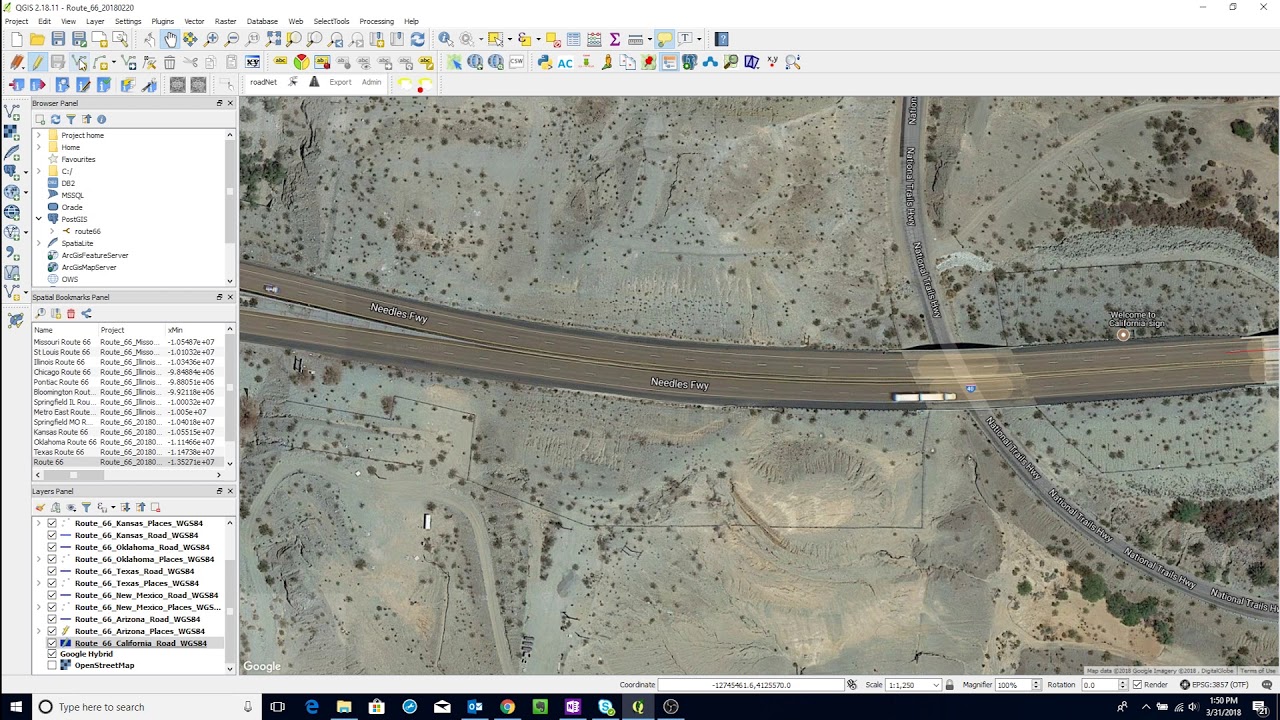Open the attribute table icon
Viewport: 1280px width, 720px height.
coord(573,39)
